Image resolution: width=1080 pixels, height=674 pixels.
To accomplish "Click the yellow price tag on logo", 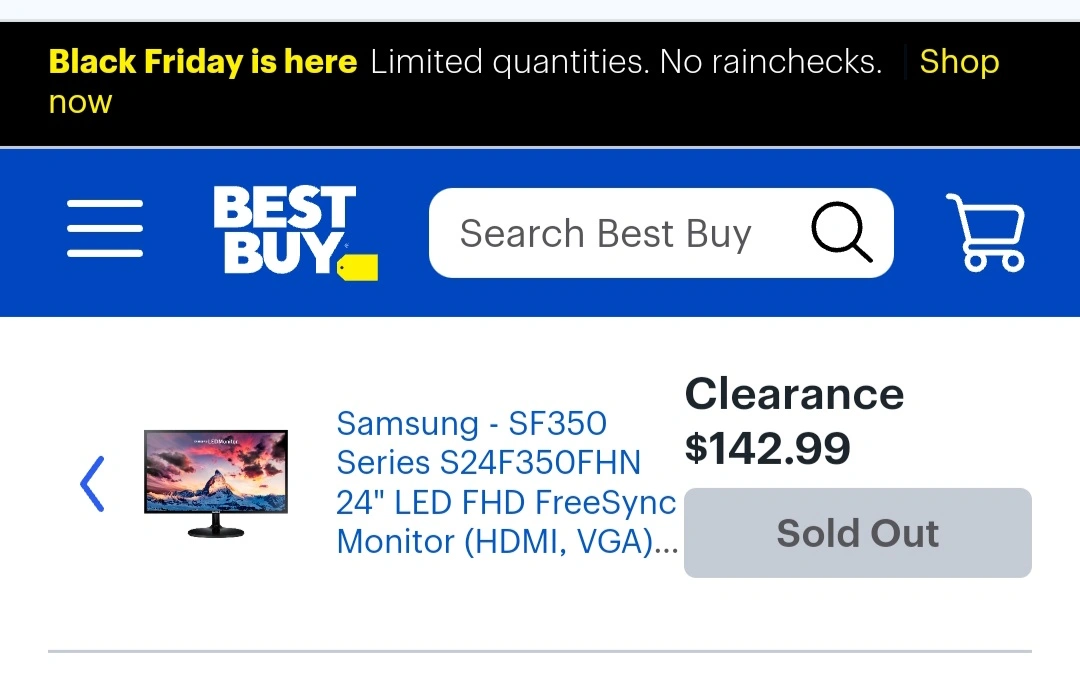I will pyautogui.click(x=358, y=267).
